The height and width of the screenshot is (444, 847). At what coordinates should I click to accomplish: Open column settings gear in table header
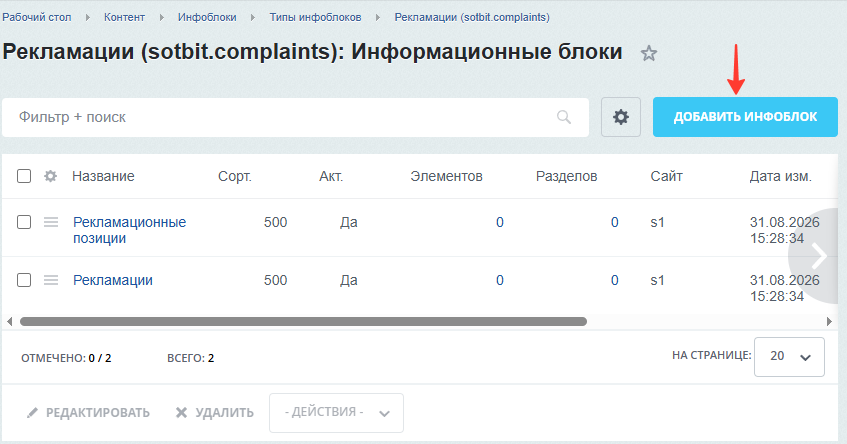(50, 176)
